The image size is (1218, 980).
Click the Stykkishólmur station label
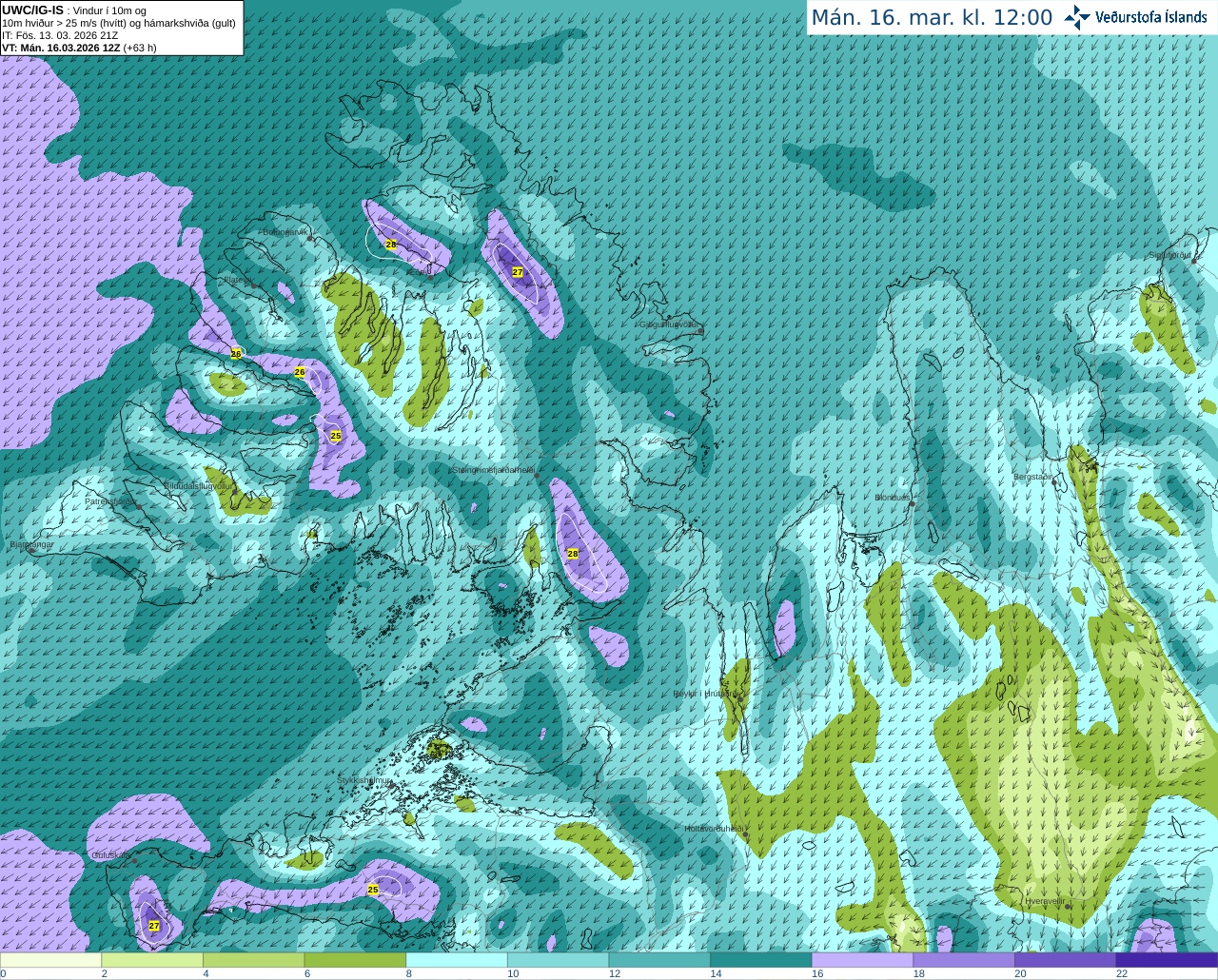coord(363,780)
